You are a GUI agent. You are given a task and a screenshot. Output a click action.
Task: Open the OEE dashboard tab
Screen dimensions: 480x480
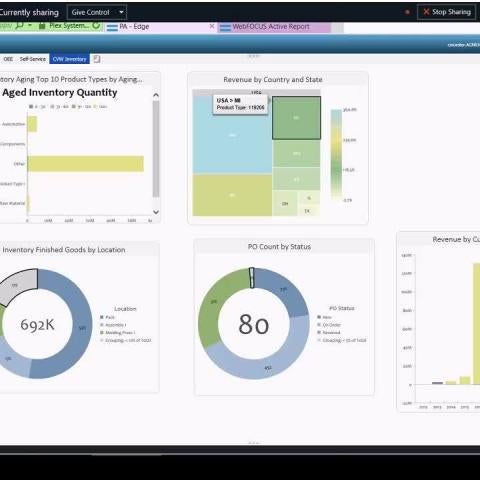[8, 59]
